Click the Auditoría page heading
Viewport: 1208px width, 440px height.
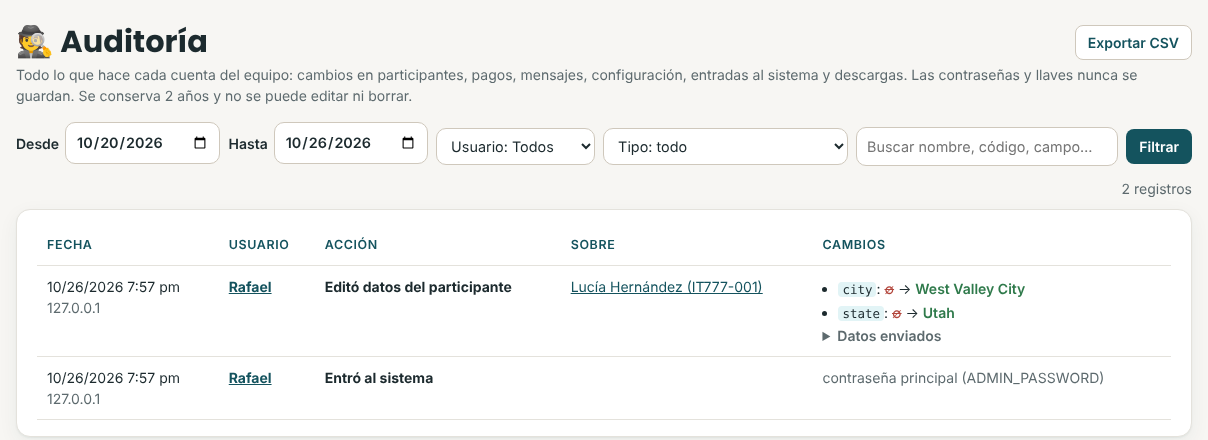coord(134,41)
